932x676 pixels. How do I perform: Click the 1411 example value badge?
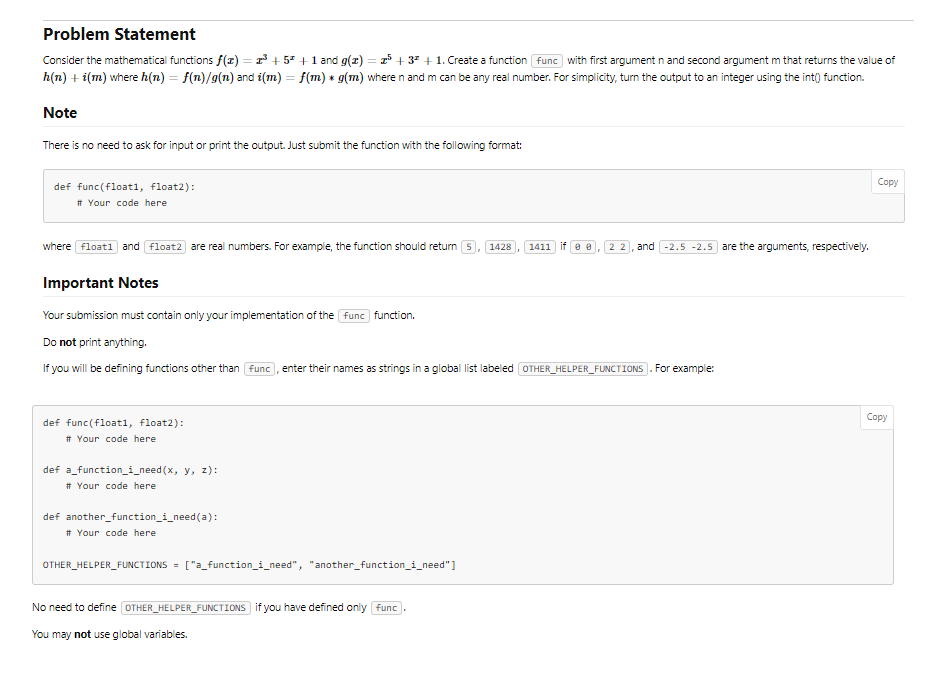(x=539, y=246)
